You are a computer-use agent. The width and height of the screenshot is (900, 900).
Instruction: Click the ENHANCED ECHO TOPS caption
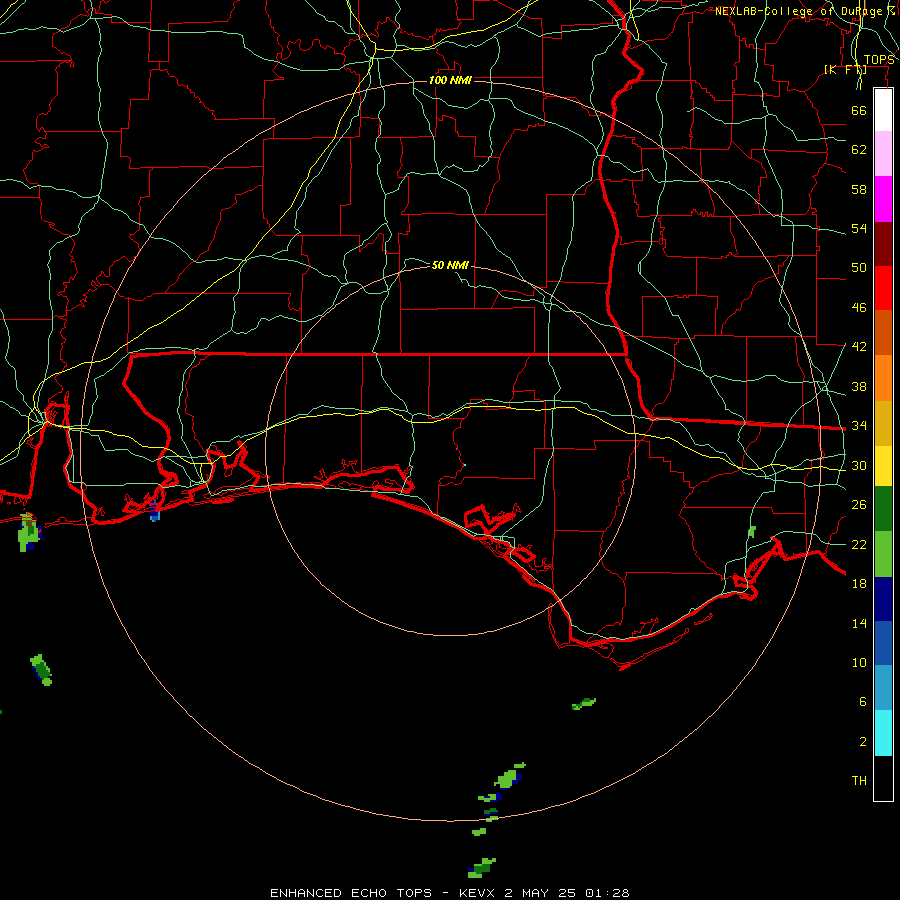point(351,893)
